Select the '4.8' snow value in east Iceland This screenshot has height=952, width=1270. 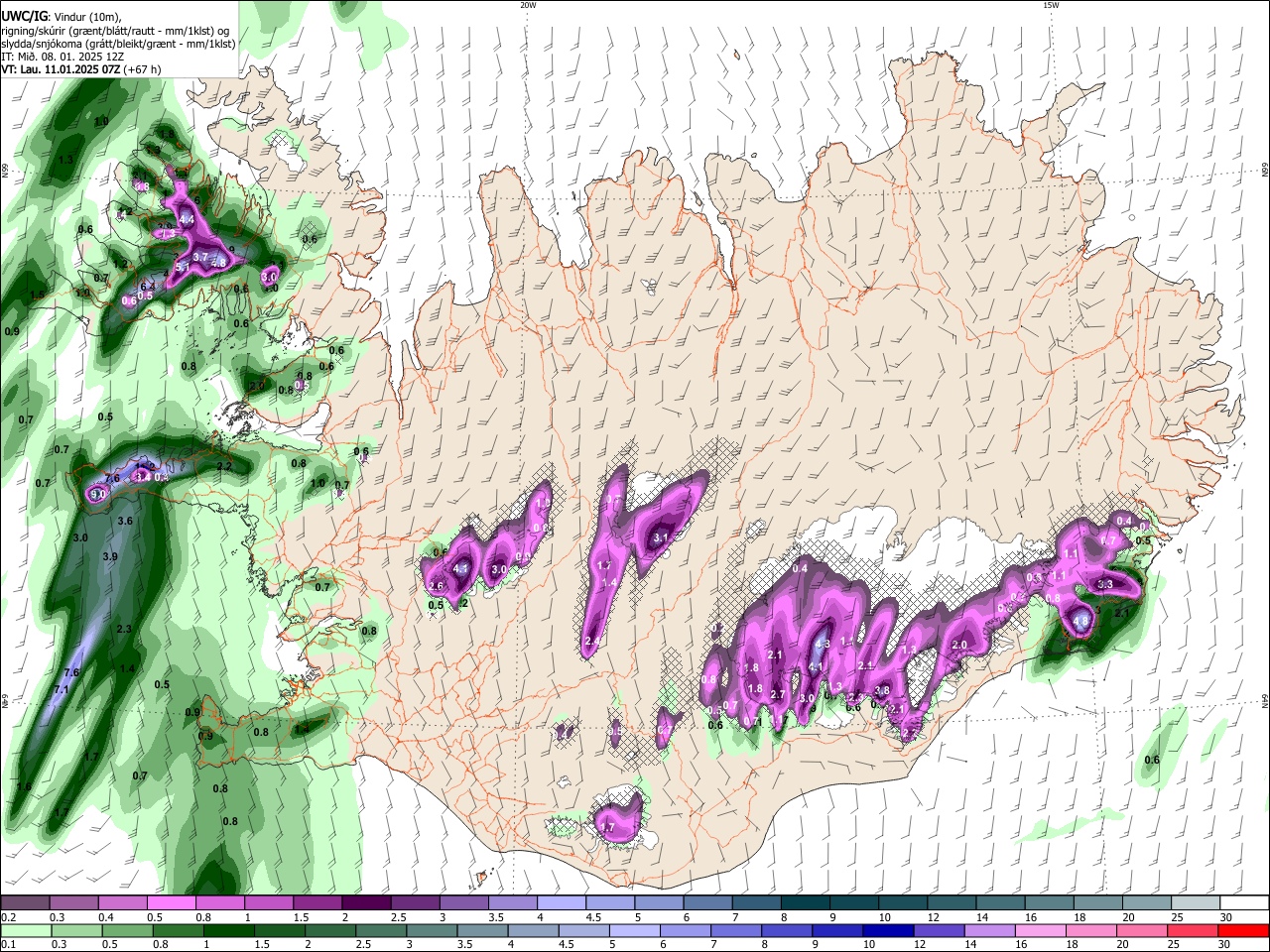coord(1081,621)
